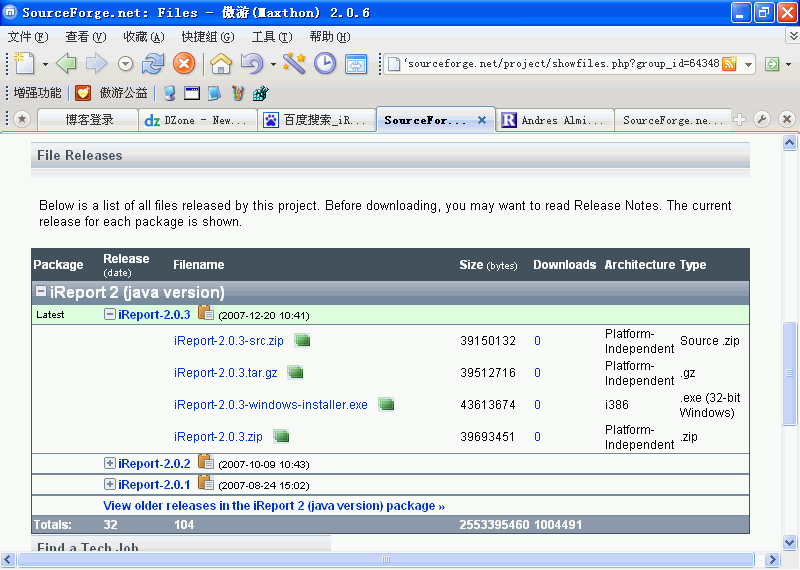The height and width of the screenshot is (570, 800).
Task: Open the New Tab dropdown arrow
Action: (x=45, y=64)
